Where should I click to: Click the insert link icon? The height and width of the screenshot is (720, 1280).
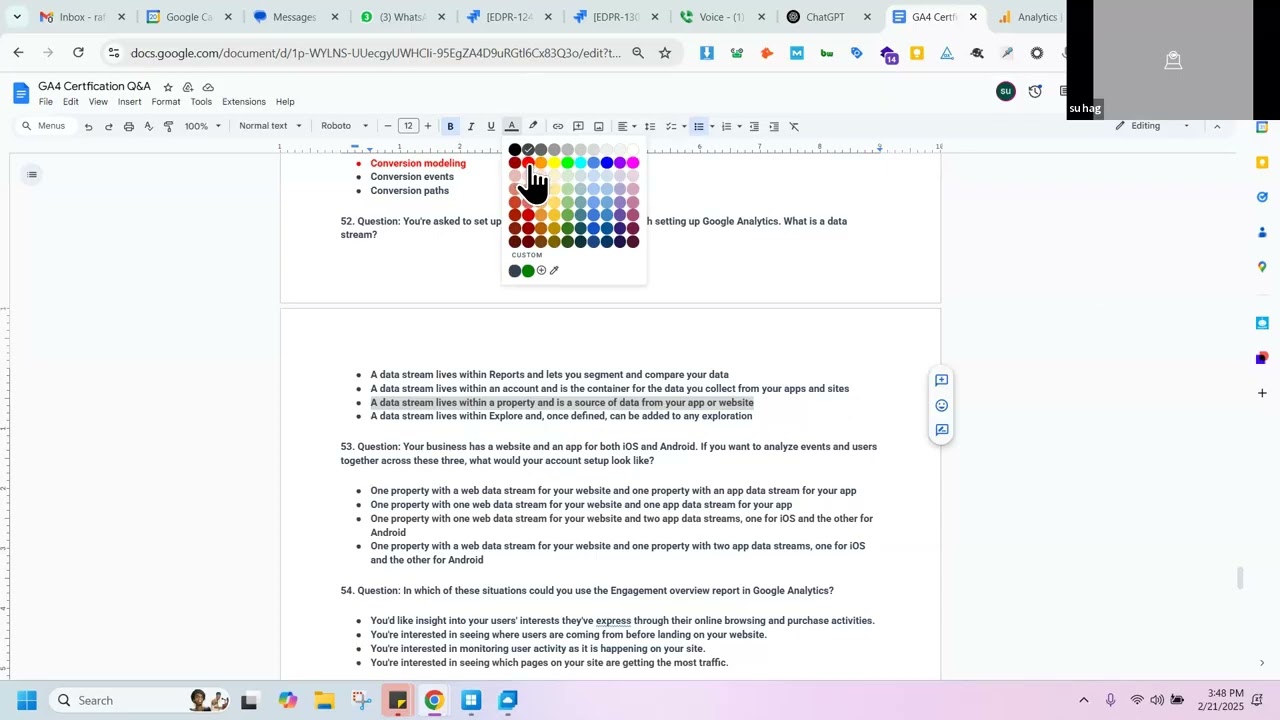point(558,126)
